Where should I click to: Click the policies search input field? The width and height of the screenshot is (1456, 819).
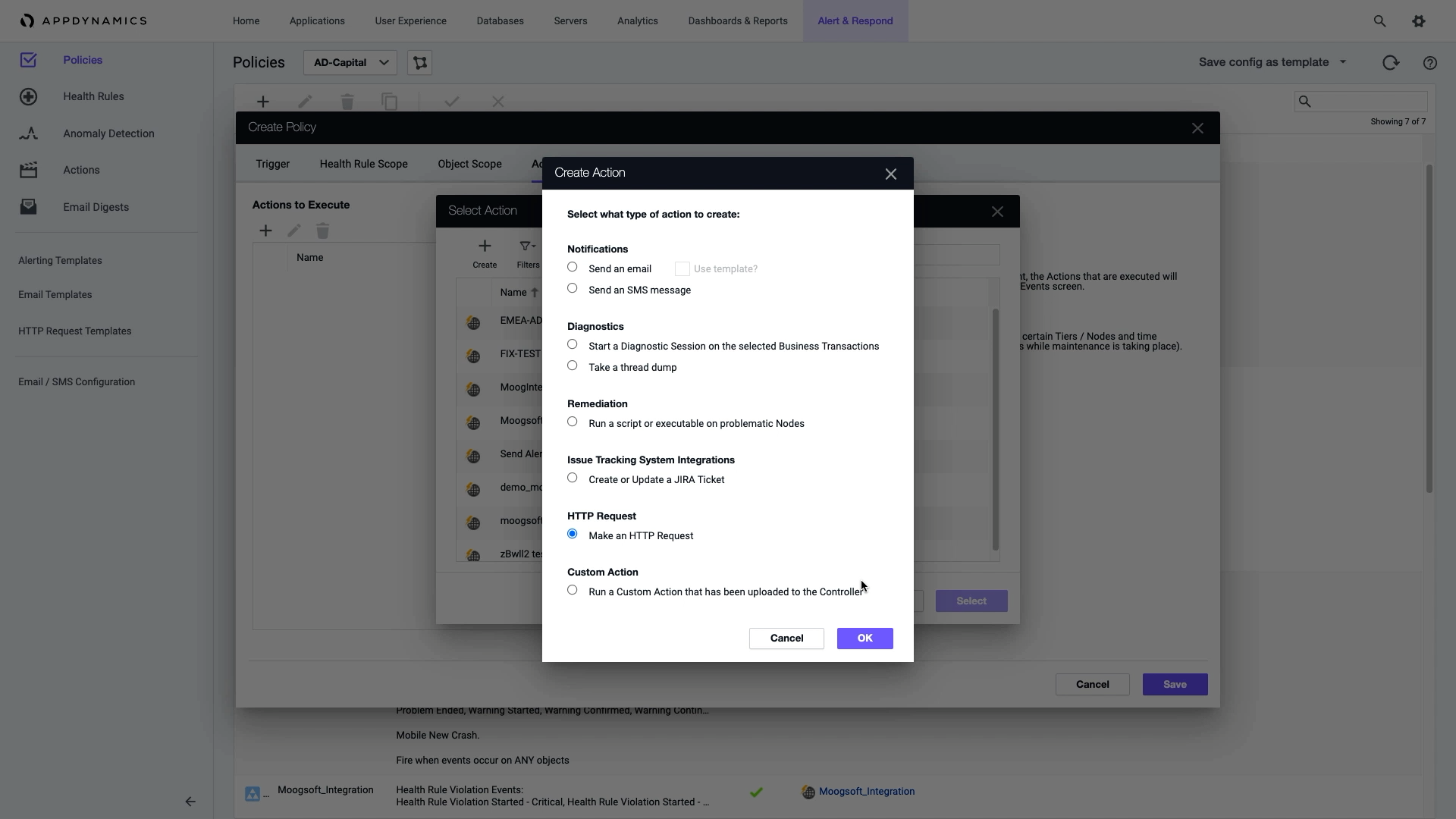(x=1360, y=102)
